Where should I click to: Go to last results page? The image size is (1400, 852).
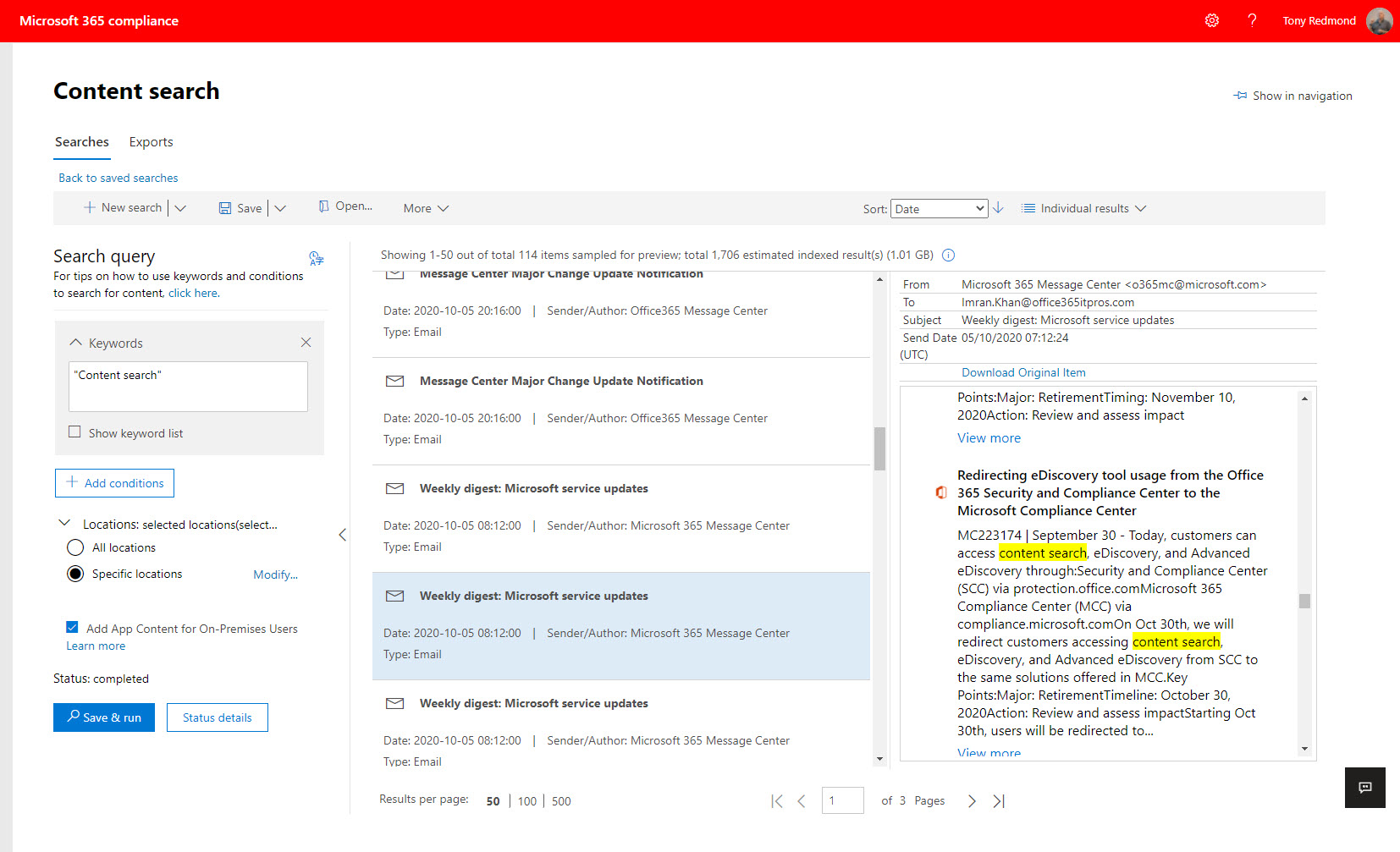[999, 801]
